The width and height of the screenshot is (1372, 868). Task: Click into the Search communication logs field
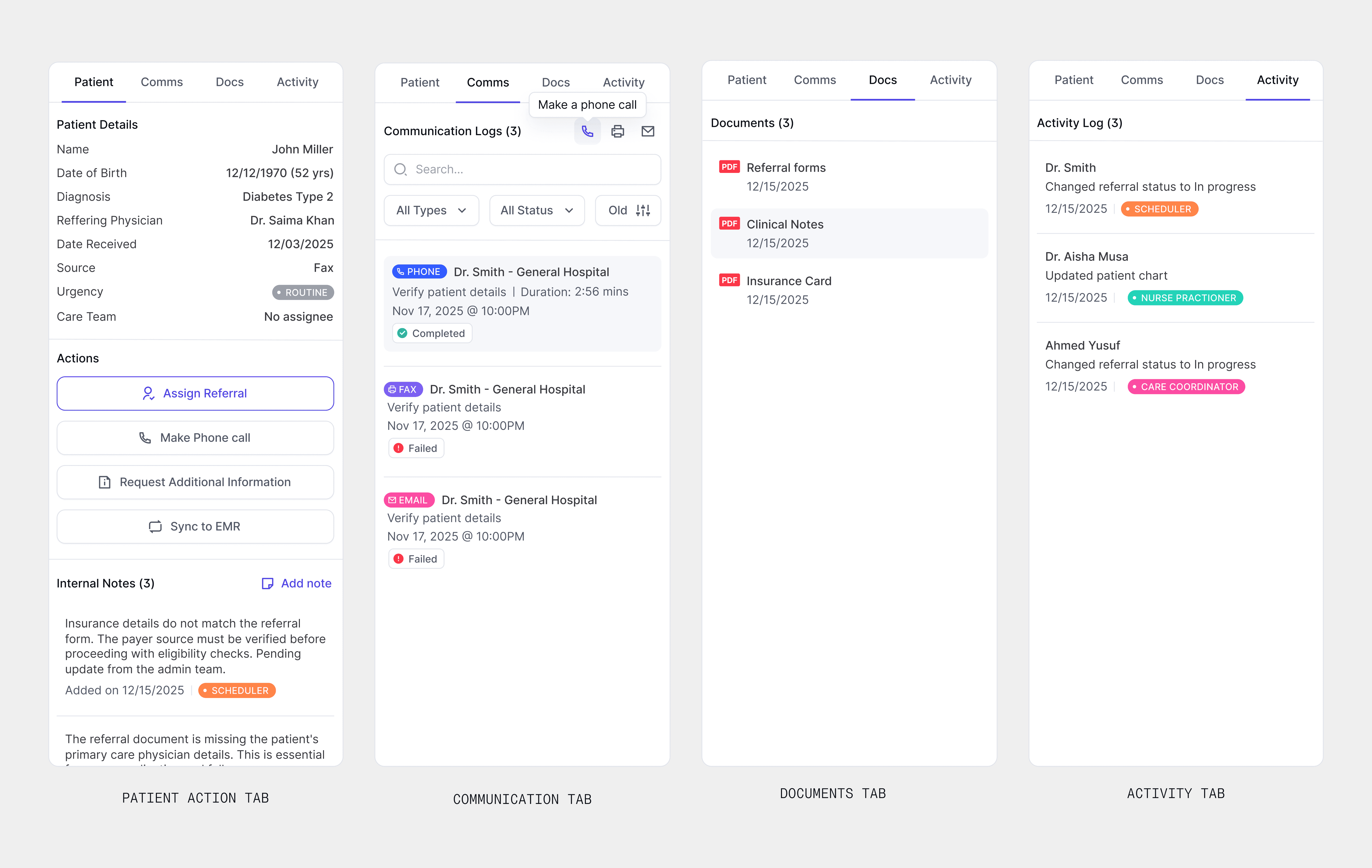[x=530, y=170]
